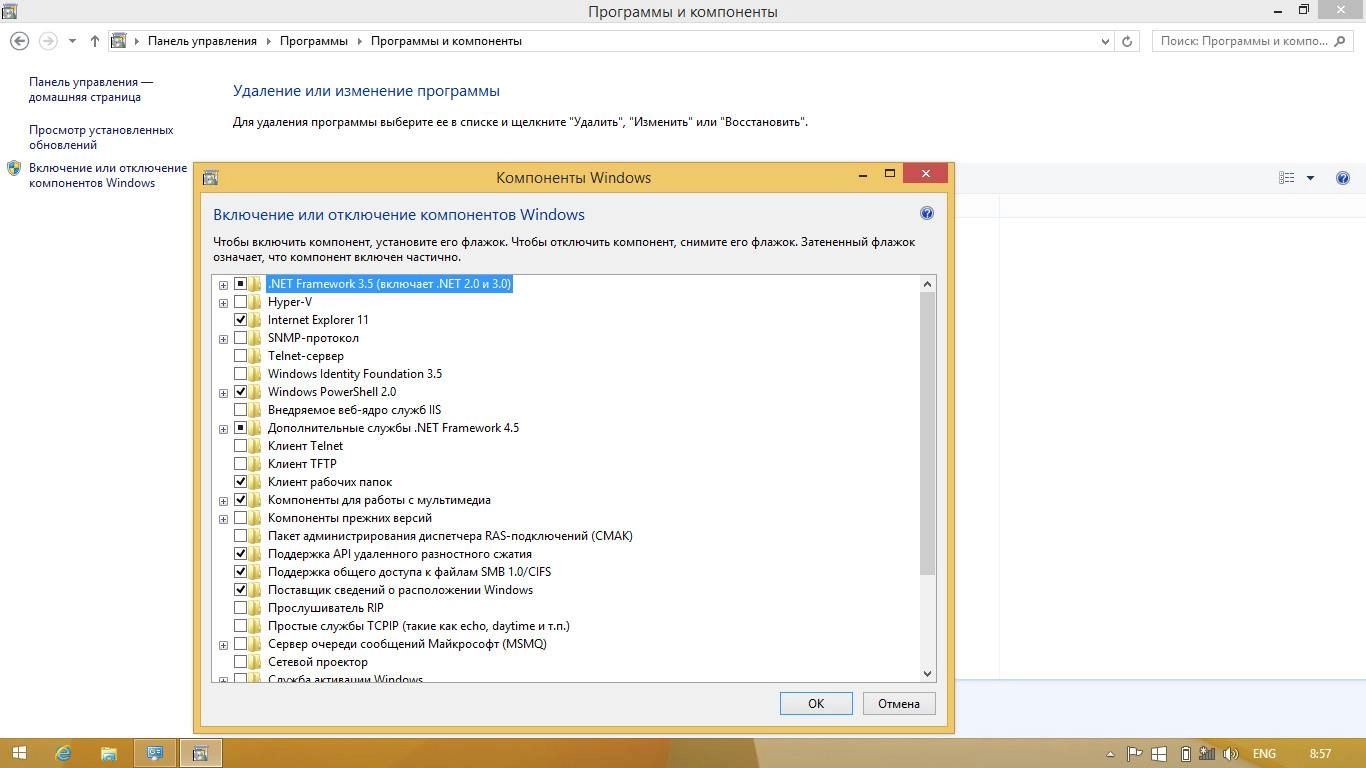Click the Windows Features taskbar button
1366x768 pixels.
point(200,753)
